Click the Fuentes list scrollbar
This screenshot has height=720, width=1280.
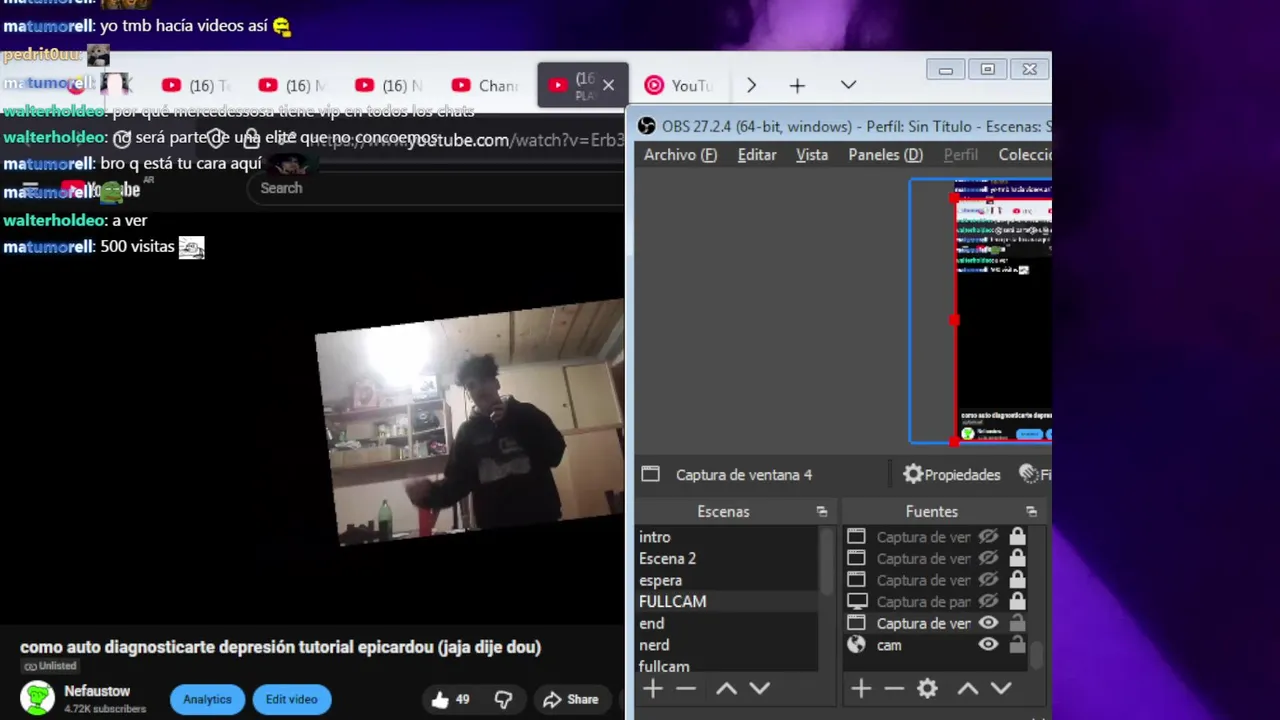pyautogui.click(x=1038, y=655)
